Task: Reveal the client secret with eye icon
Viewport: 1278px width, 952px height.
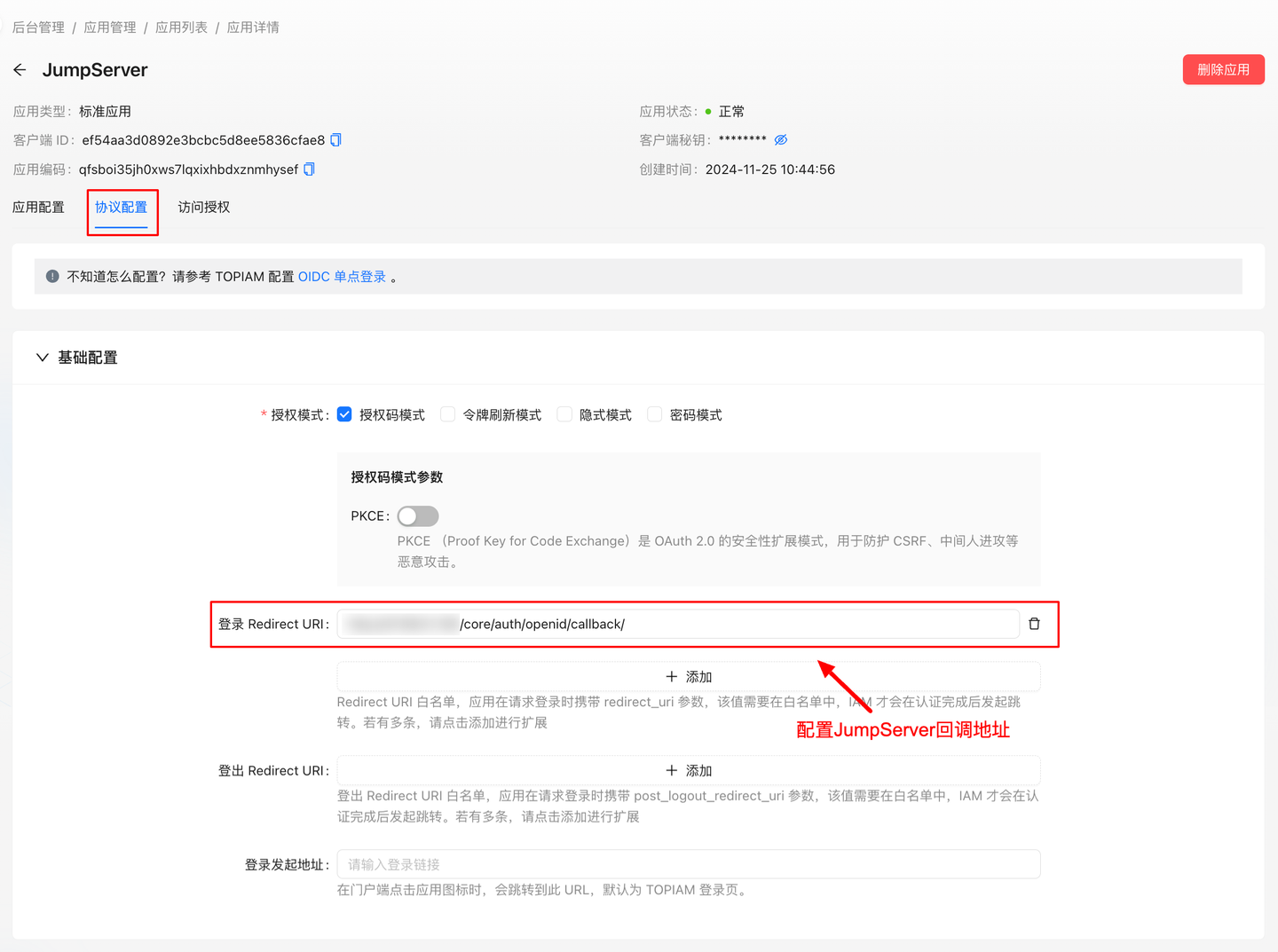Action: (781, 140)
